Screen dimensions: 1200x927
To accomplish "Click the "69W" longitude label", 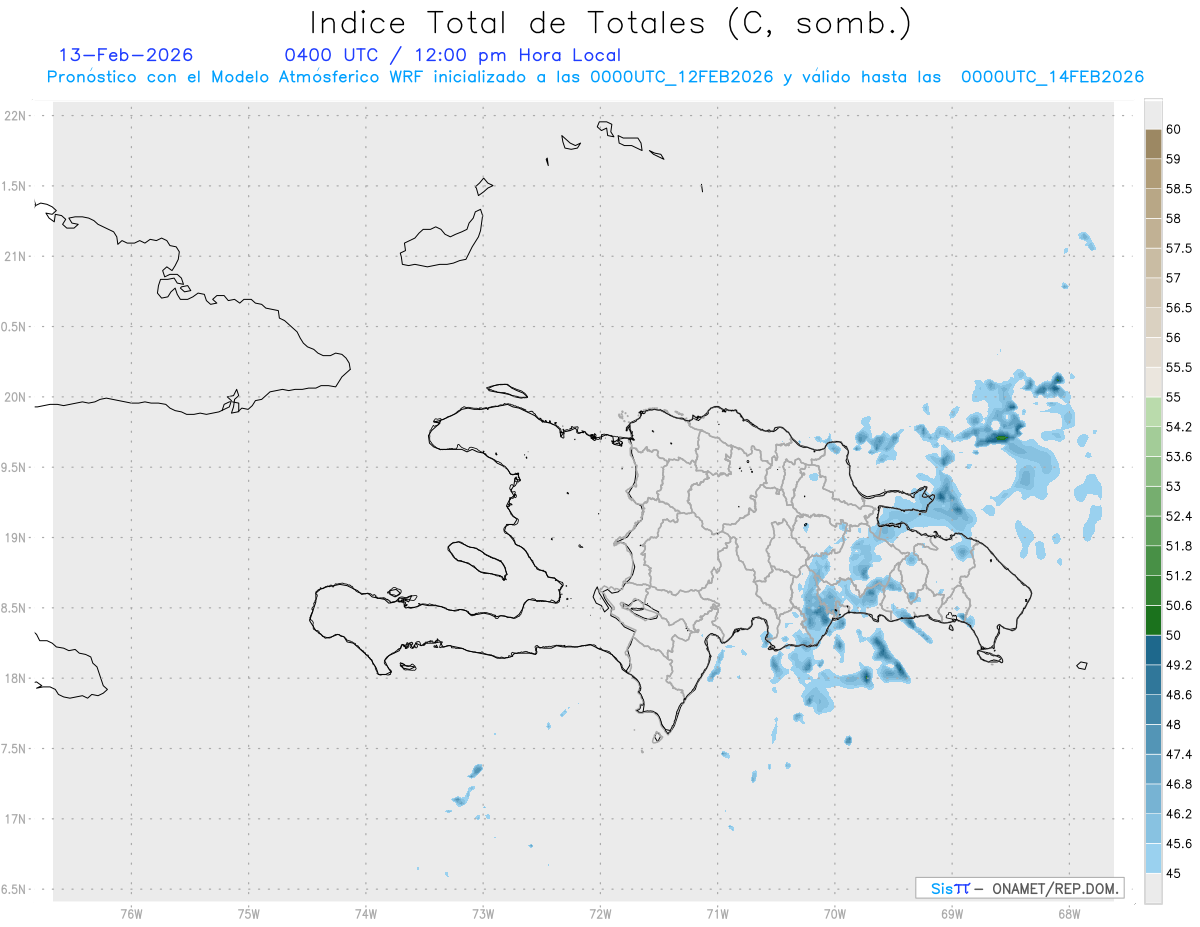I will pos(952,913).
